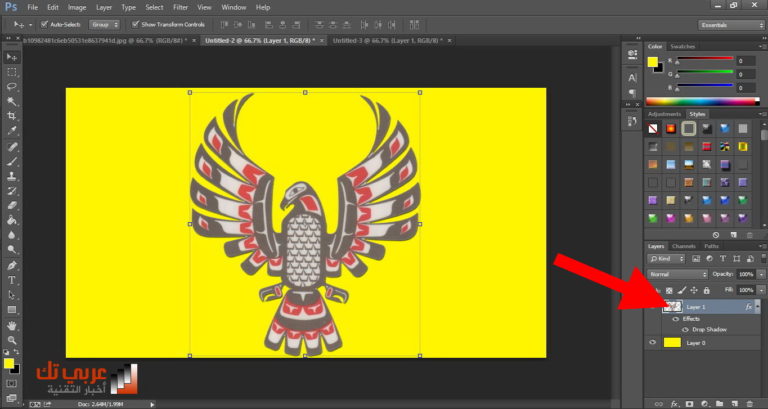Select the Paint Bucket tool
The width and height of the screenshot is (768, 409).
coord(12,220)
